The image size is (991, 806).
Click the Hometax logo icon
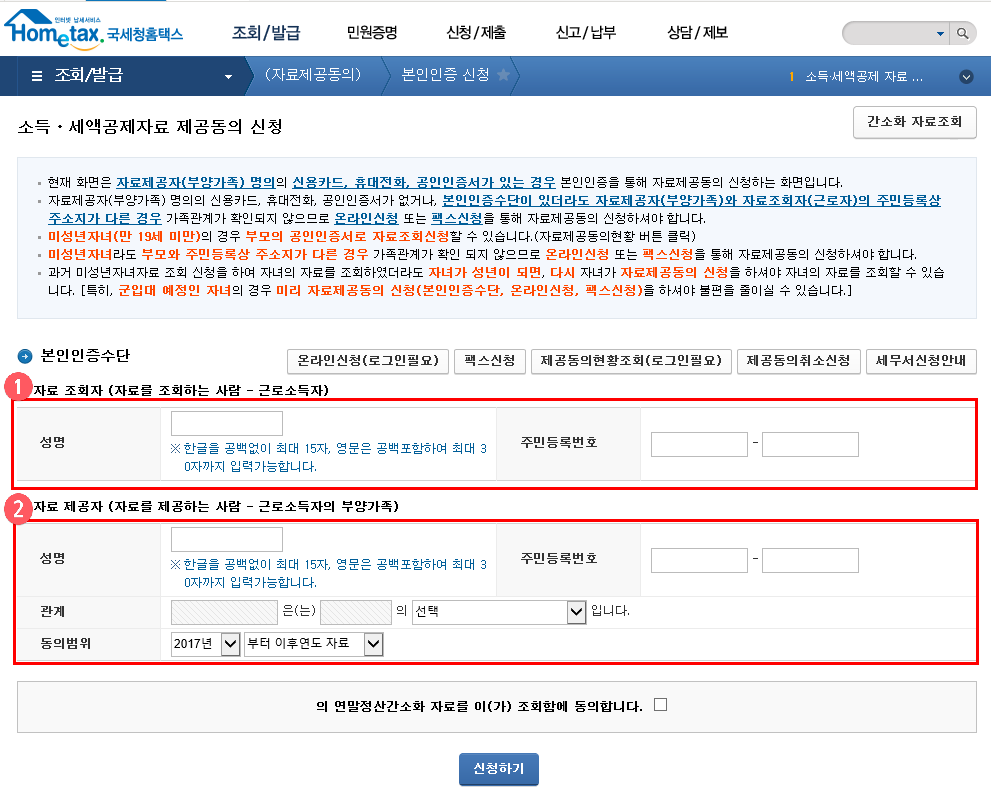(30, 18)
